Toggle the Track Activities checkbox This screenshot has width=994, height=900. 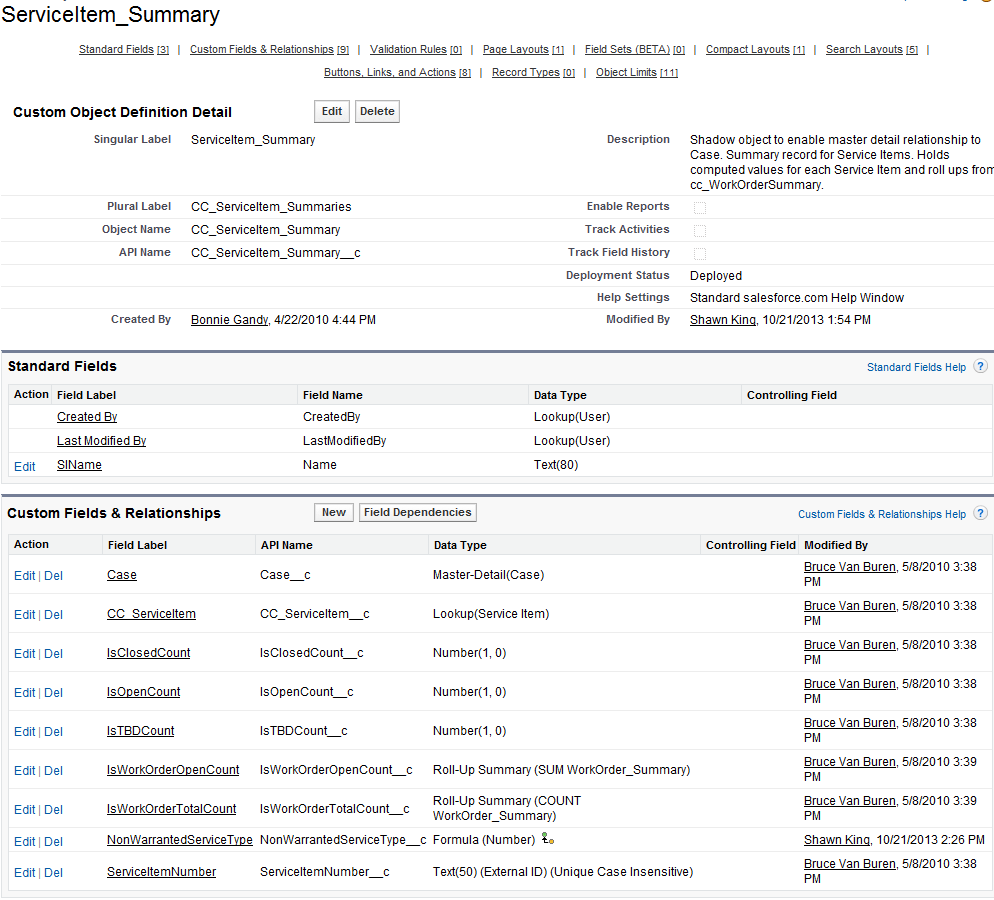point(700,230)
